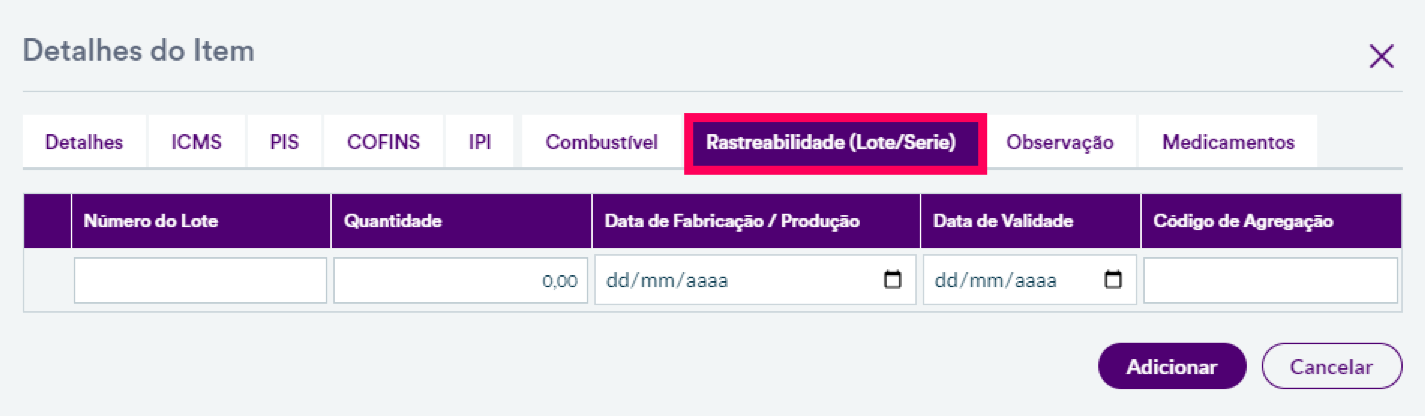Open the IPI tab
The height and width of the screenshot is (416, 1425).
pos(479,142)
